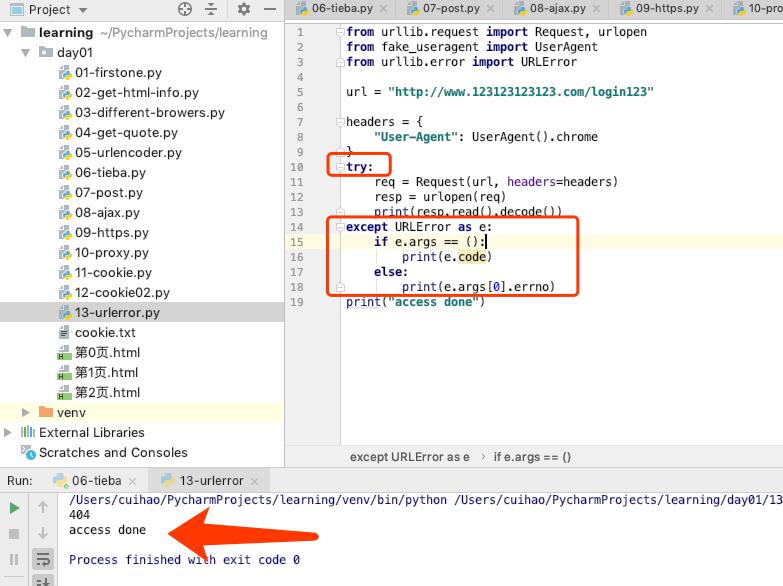Expand the venv folder
783x586 pixels.
pyautogui.click(x=26, y=412)
